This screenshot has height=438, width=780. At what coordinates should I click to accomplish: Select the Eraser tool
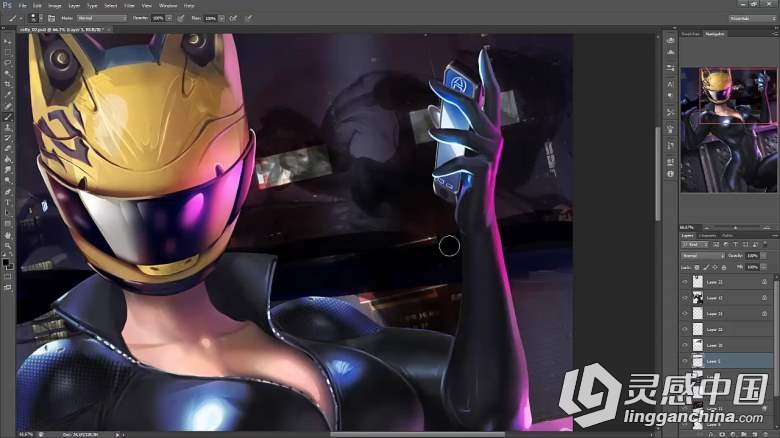[7, 149]
